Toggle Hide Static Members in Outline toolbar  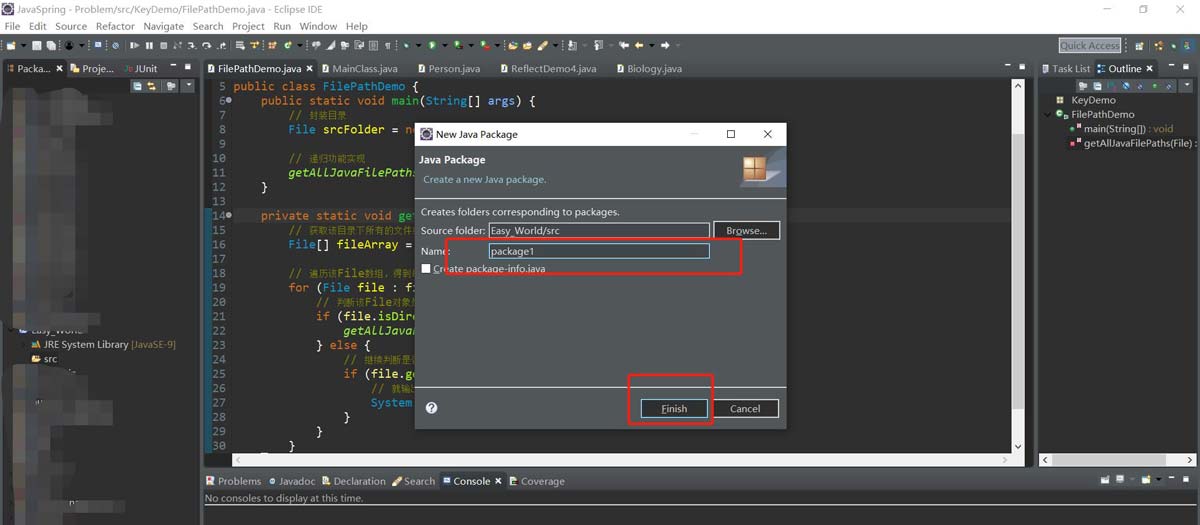1140,86
